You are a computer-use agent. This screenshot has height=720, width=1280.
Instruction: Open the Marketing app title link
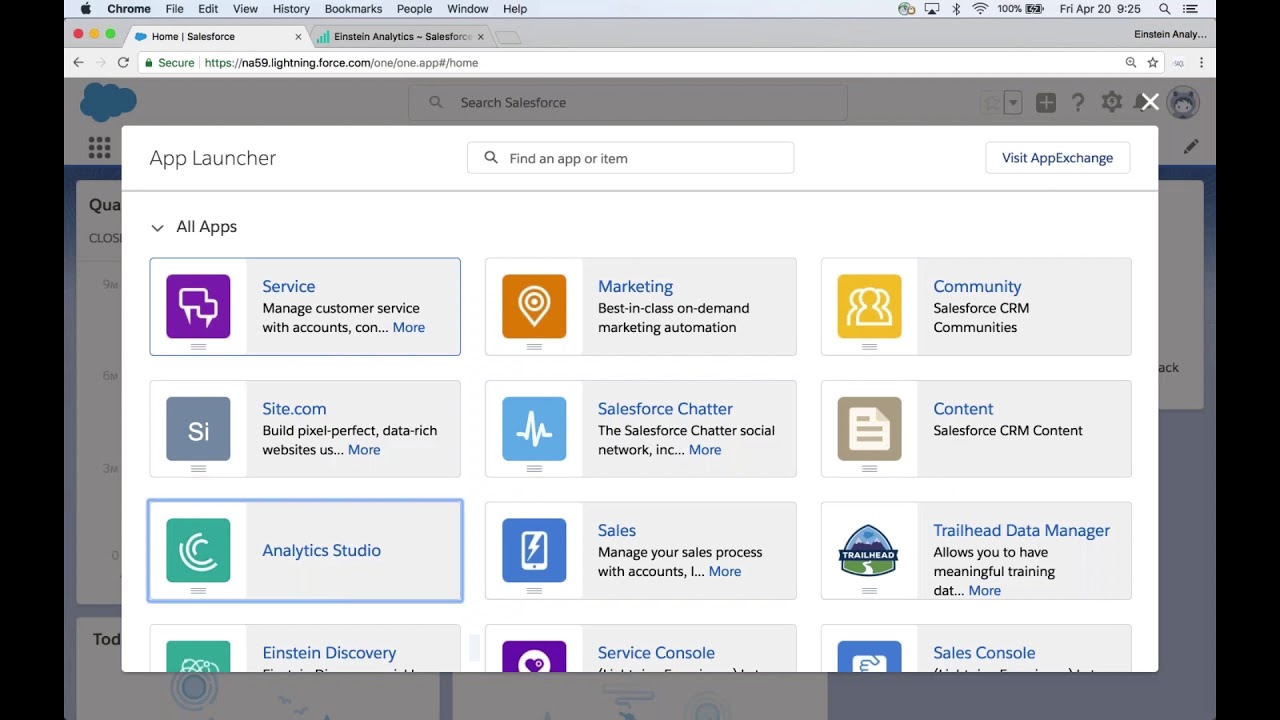coord(635,286)
